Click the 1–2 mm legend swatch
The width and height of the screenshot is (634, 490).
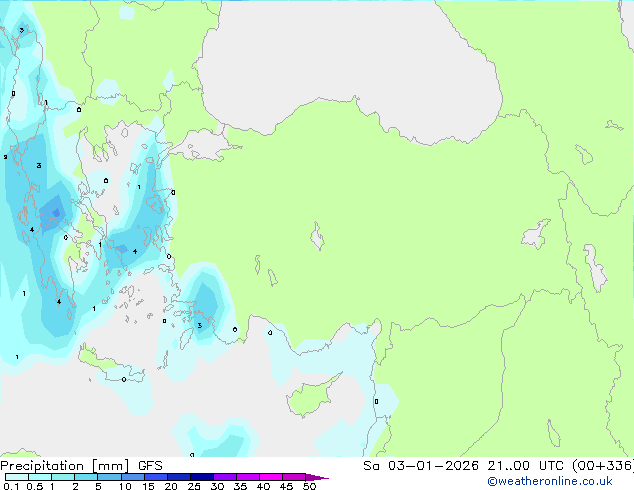coord(63,477)
